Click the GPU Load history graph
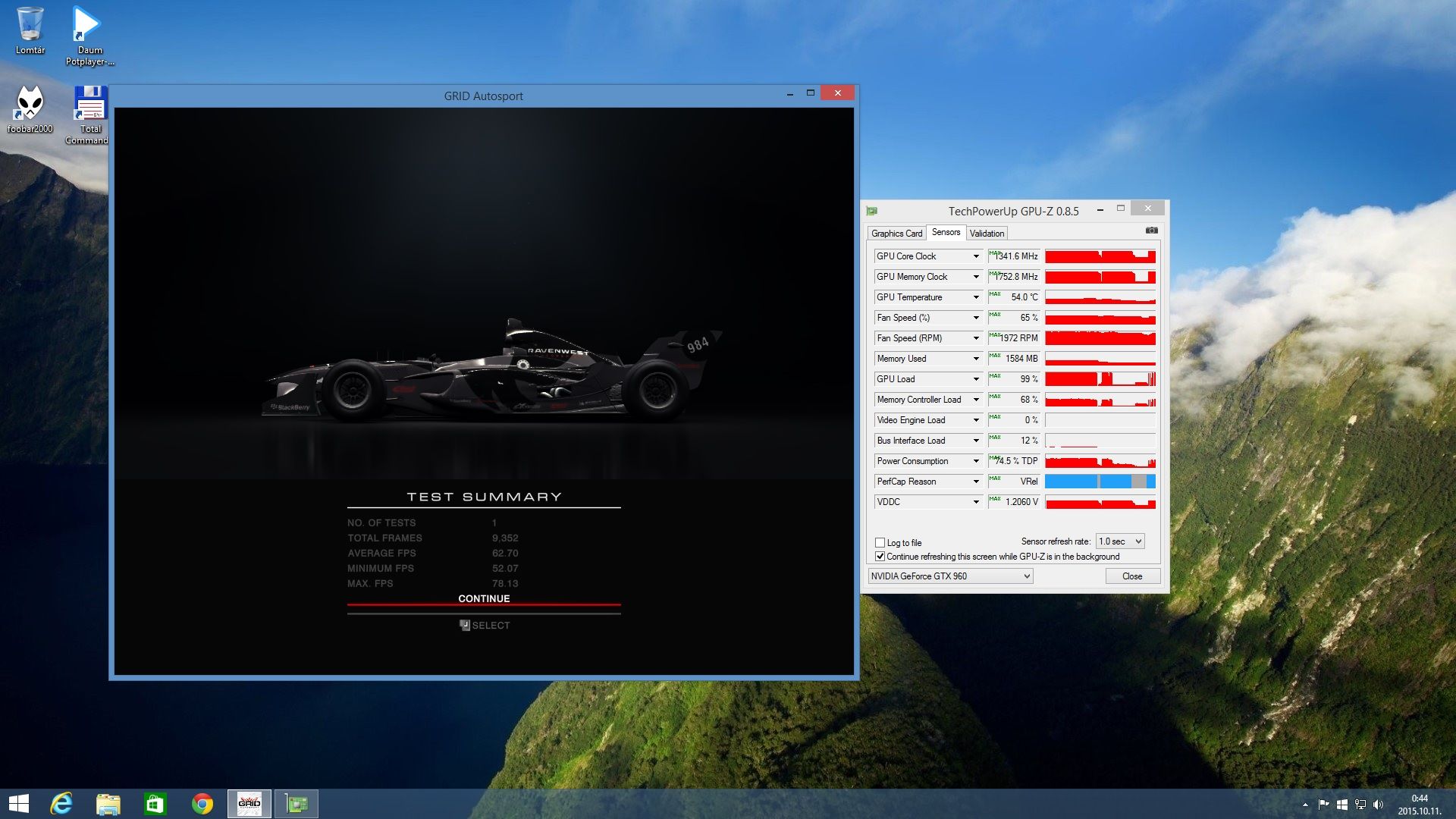The image size is (1456, 819). pyautogui.click(x=1100, y=379)
